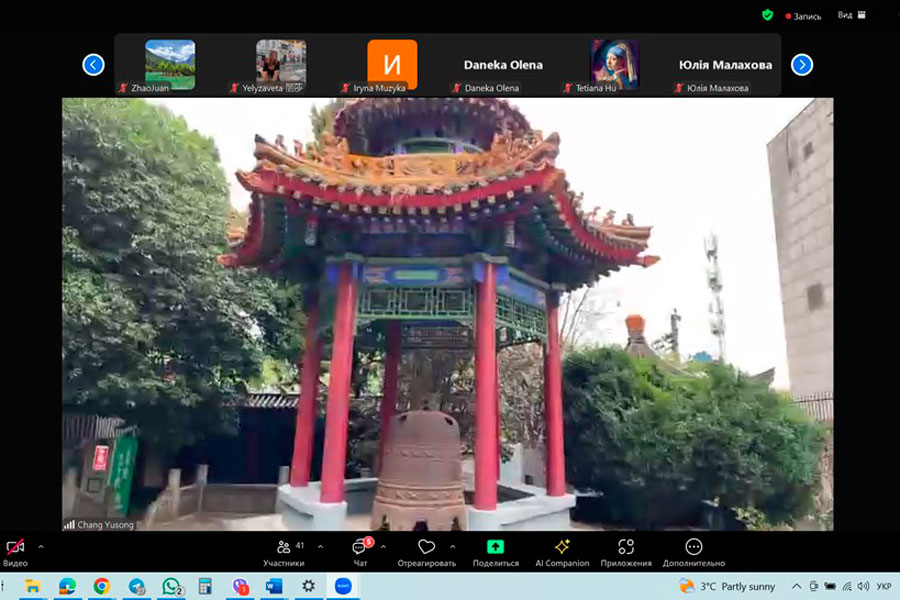Select Tetiana Hu's participant thumbnail
900x600 pixels.
click(614, 64)
